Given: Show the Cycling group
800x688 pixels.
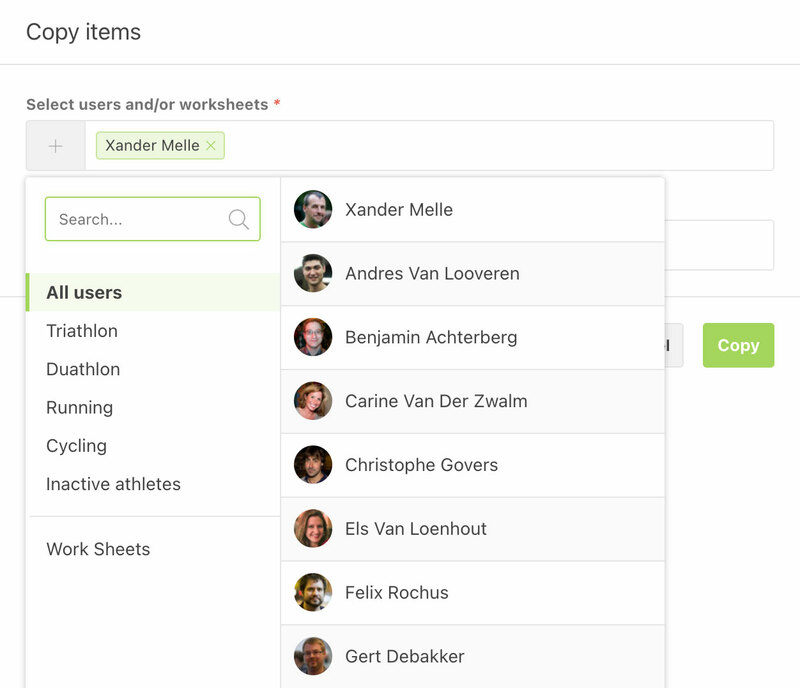Looking at the screenshot, I should click(x=76, y=446).
